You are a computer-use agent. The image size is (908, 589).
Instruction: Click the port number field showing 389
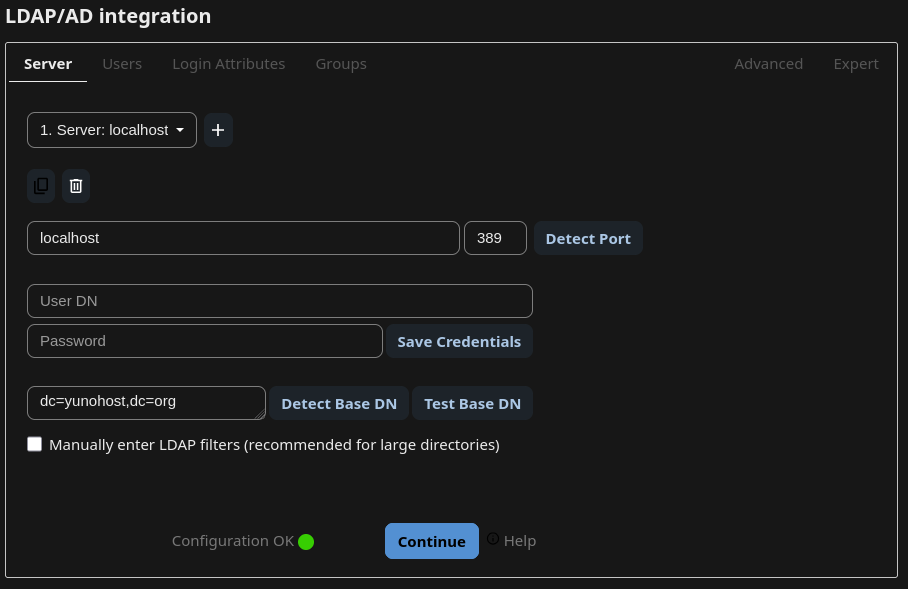click(495, 238)
